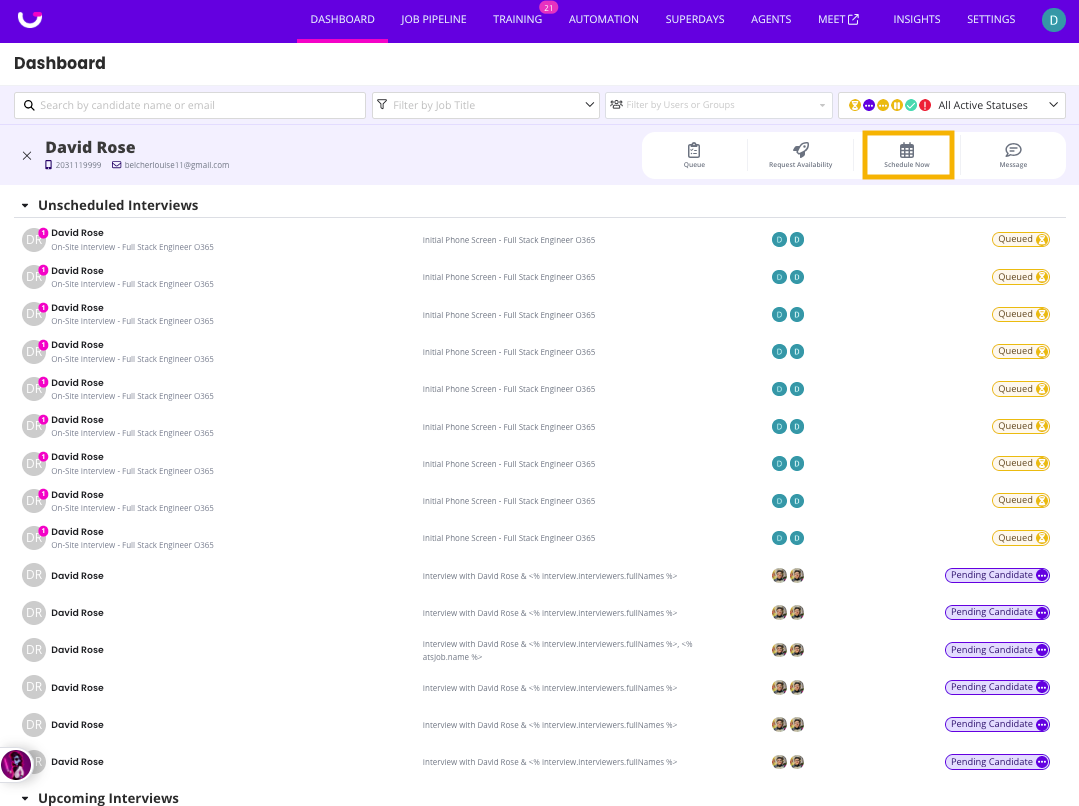The image size is (1079, 806).
Task: Open the AUTOMATION tab
Action: tap(603, 19)
